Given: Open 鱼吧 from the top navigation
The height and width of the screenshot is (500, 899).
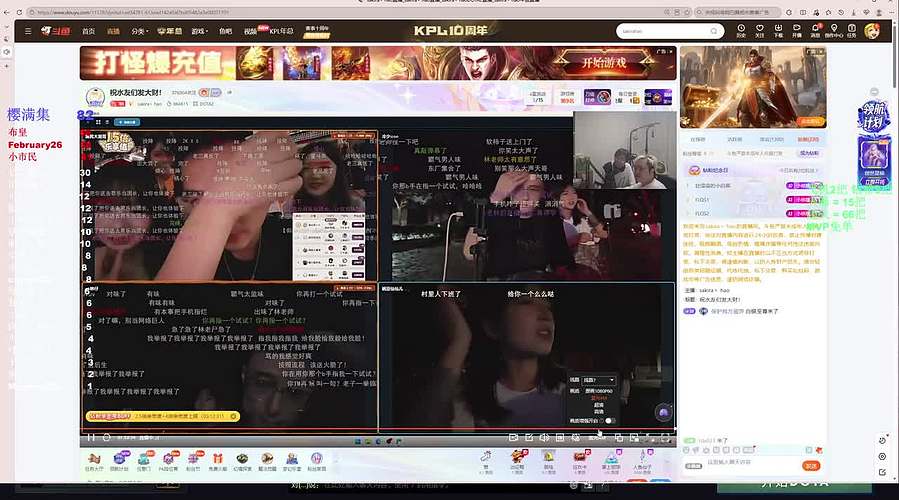Looking at the screenshot, I should point(226,31).
